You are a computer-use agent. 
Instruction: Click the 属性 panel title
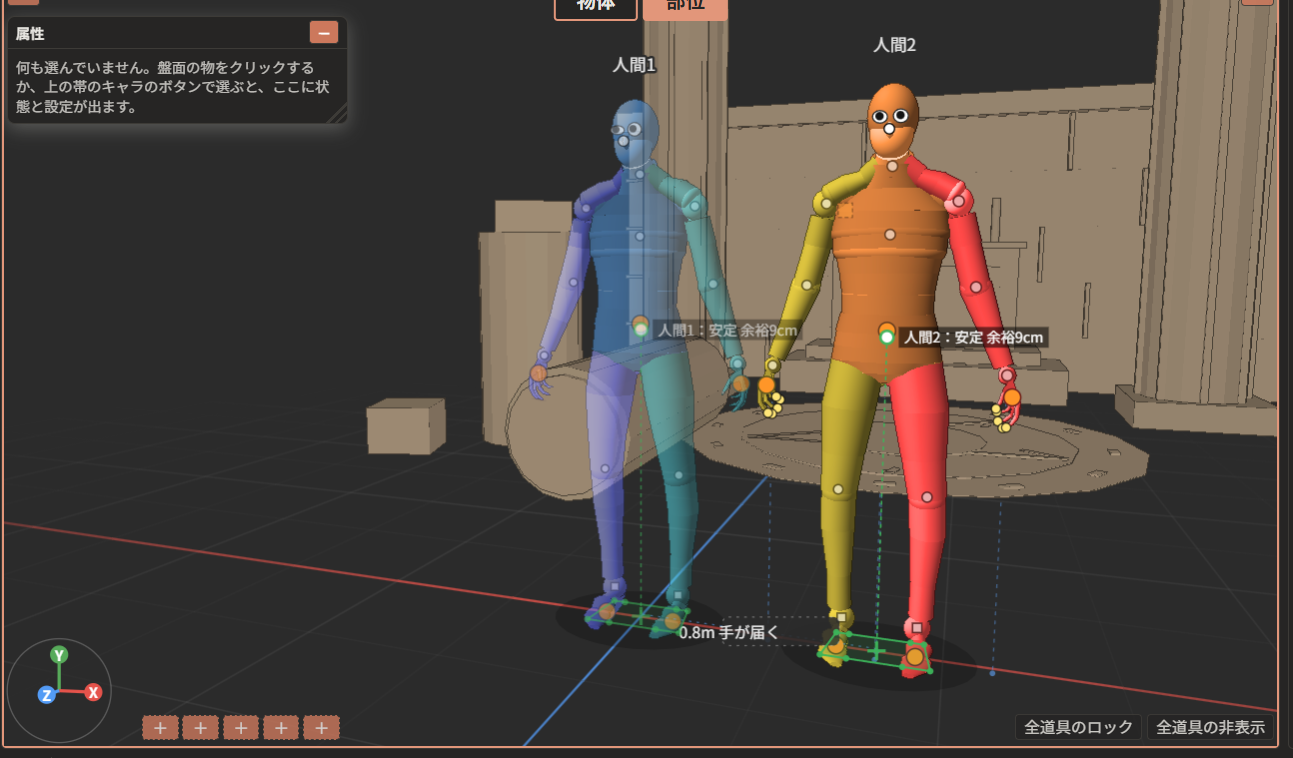[x=30, y=33]
